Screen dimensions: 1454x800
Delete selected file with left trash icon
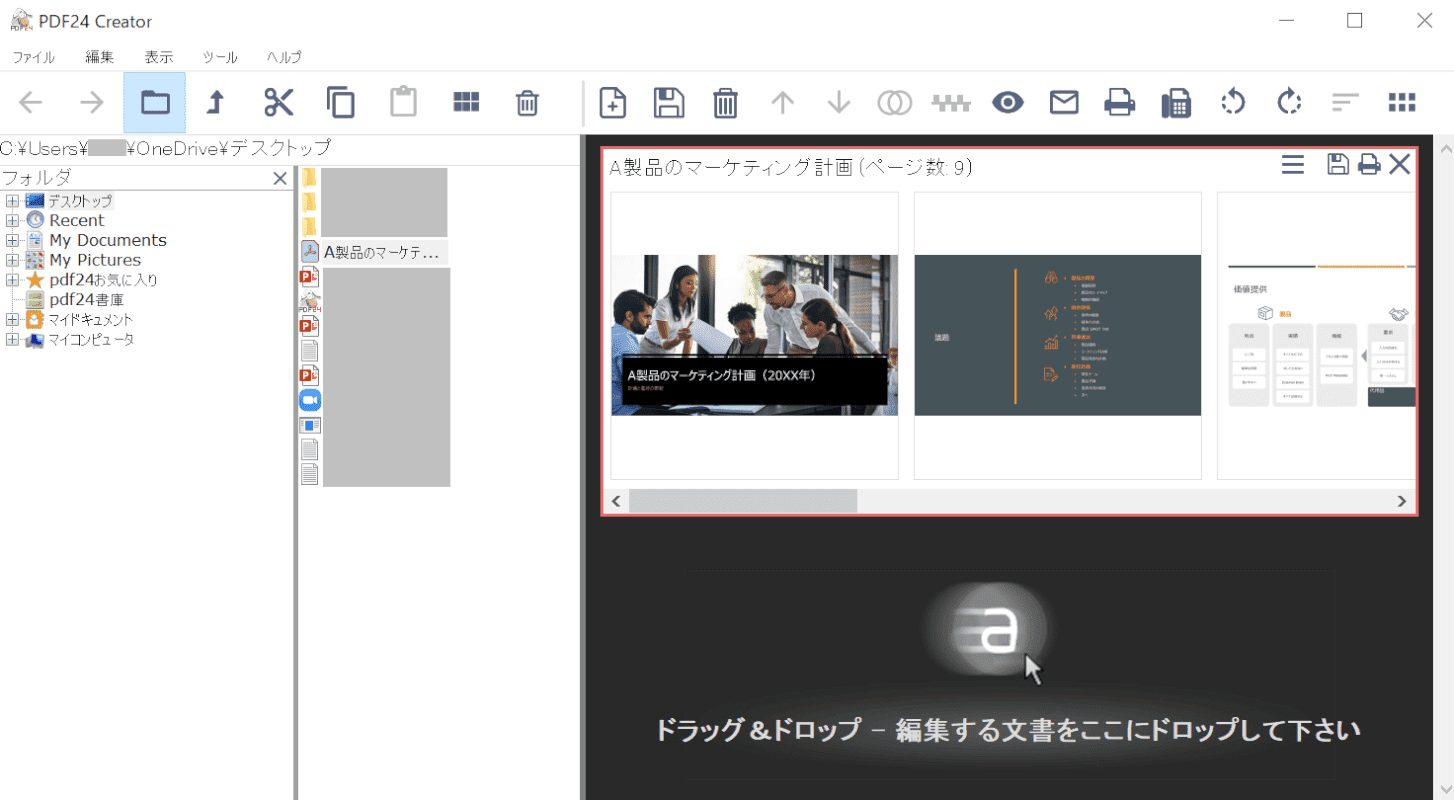[527, 102]
